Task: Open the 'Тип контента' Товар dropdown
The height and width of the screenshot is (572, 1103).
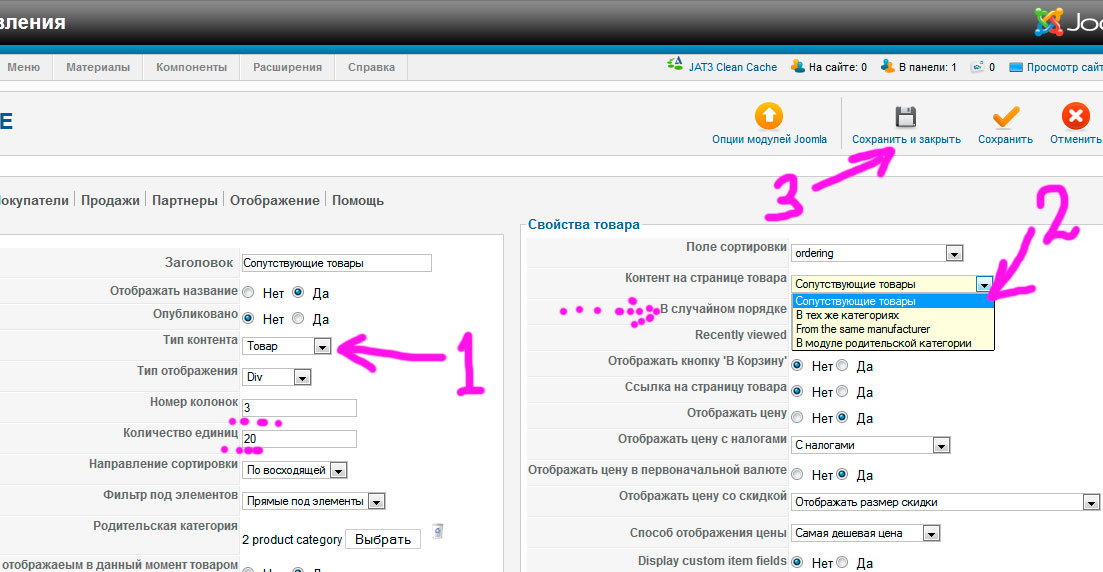Action: coord(287,346)
